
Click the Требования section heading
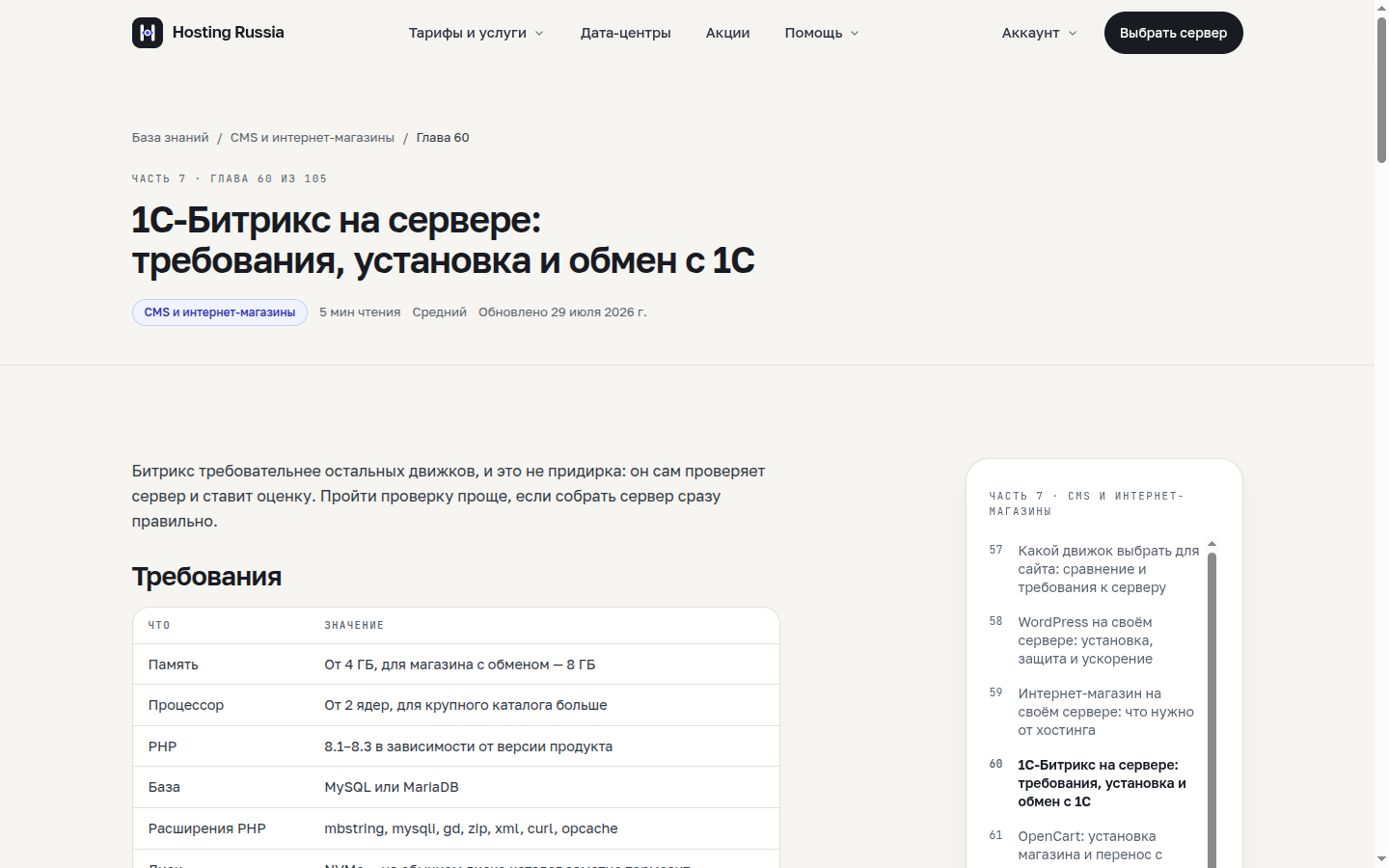pos(206,577)
